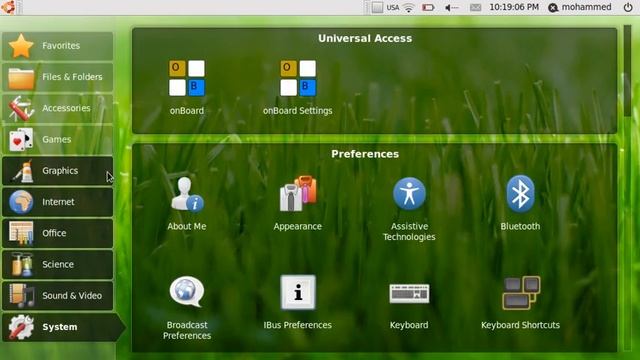Click the Ubuntu logo in top panel
640x360 pixels.
click(x=8, y=7)
